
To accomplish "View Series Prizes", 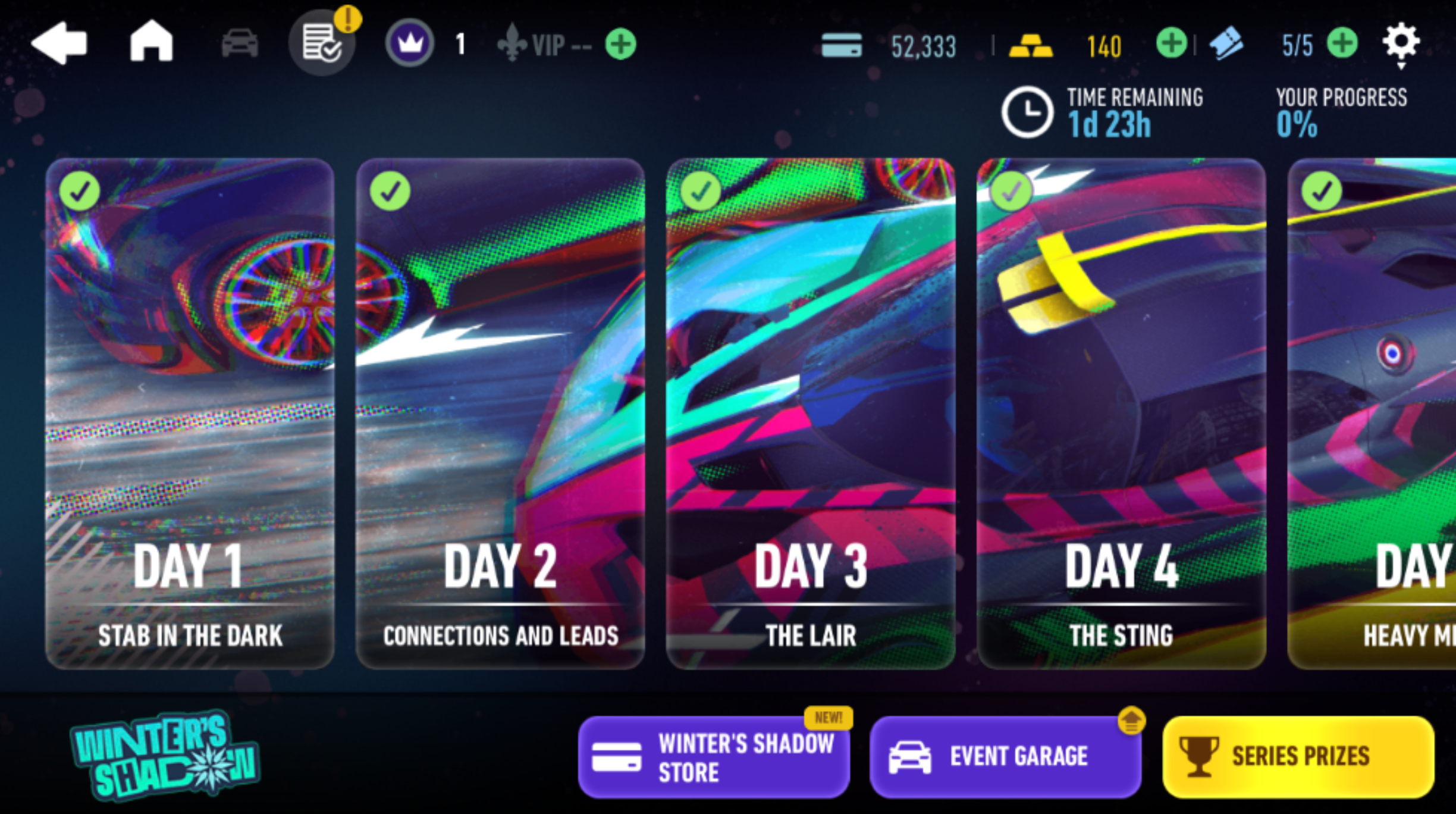I will pyautogui.click(x=1298, y=757).
